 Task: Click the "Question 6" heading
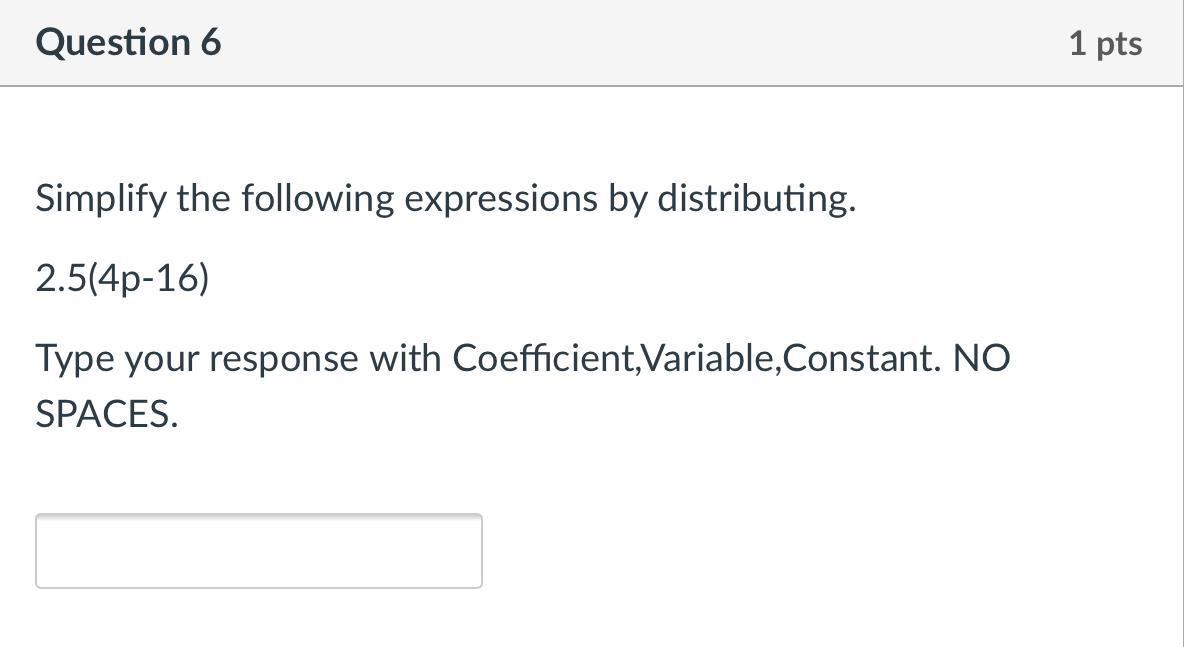coord(128,43)
